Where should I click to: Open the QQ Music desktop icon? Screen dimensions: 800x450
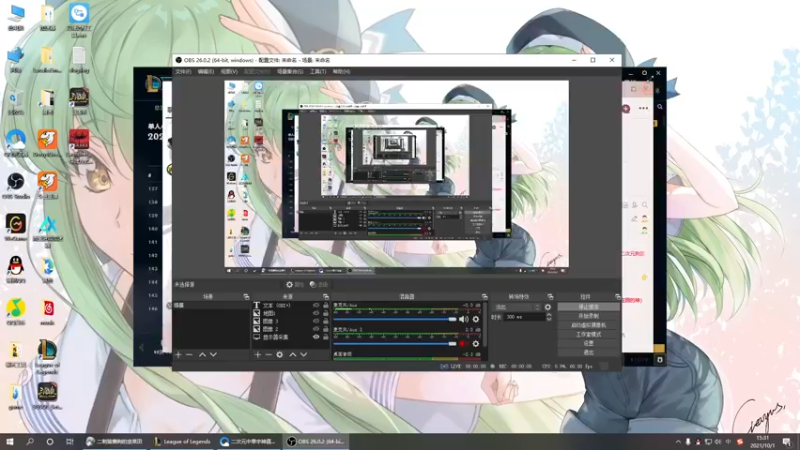pyautogui.click(x=16, y=311)
